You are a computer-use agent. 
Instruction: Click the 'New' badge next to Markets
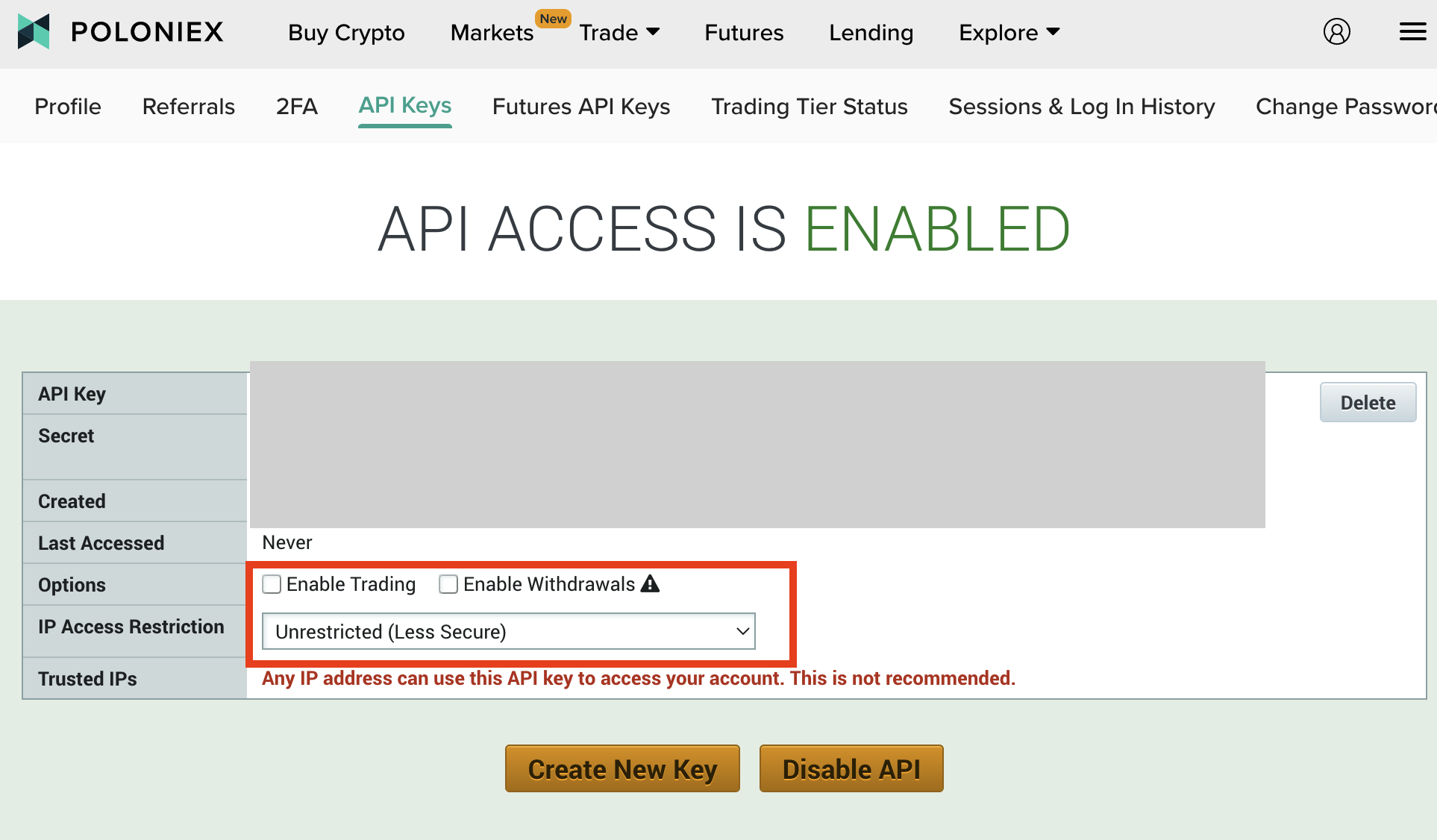[553, 19]
